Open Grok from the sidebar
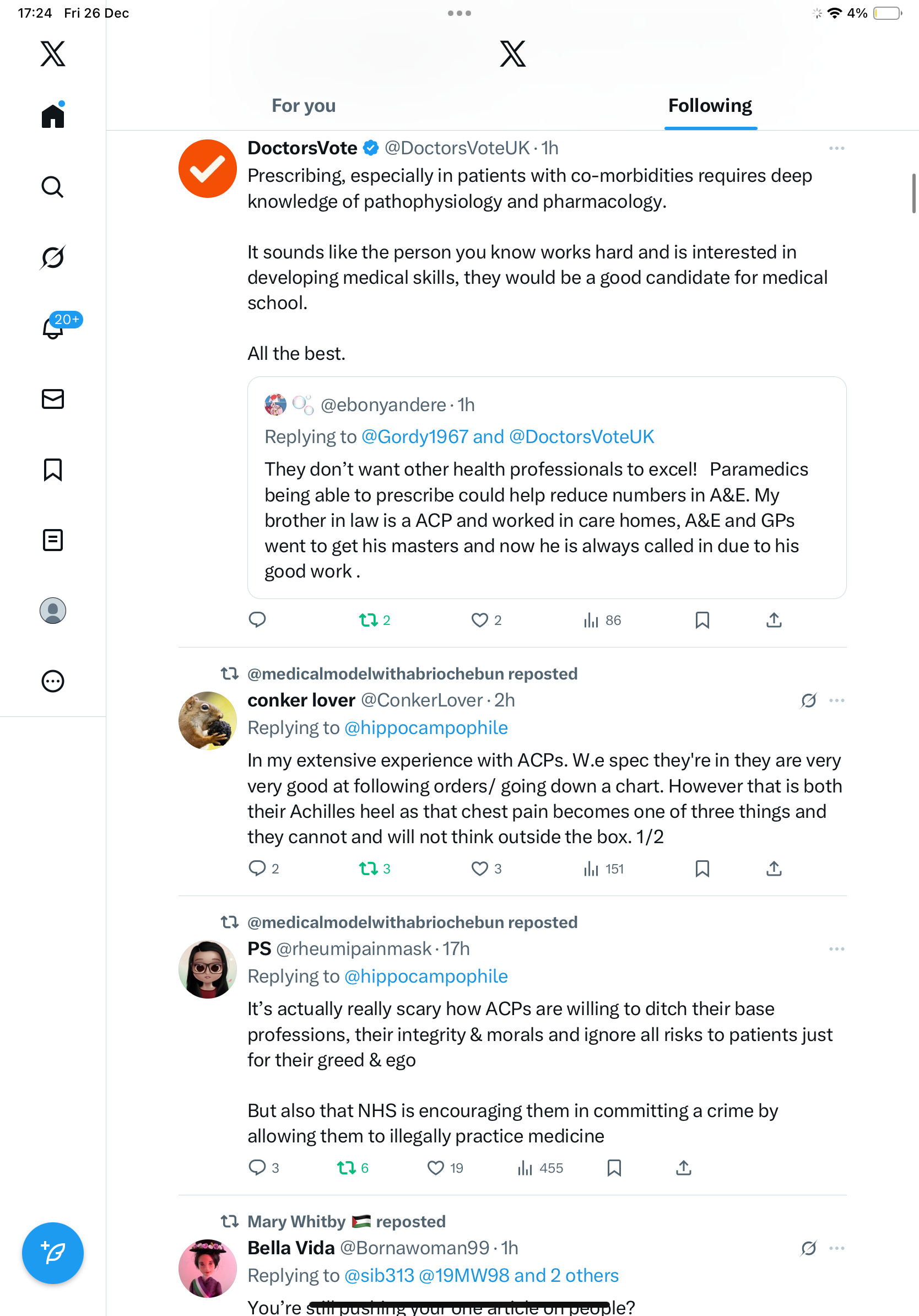 pos(53,257)
